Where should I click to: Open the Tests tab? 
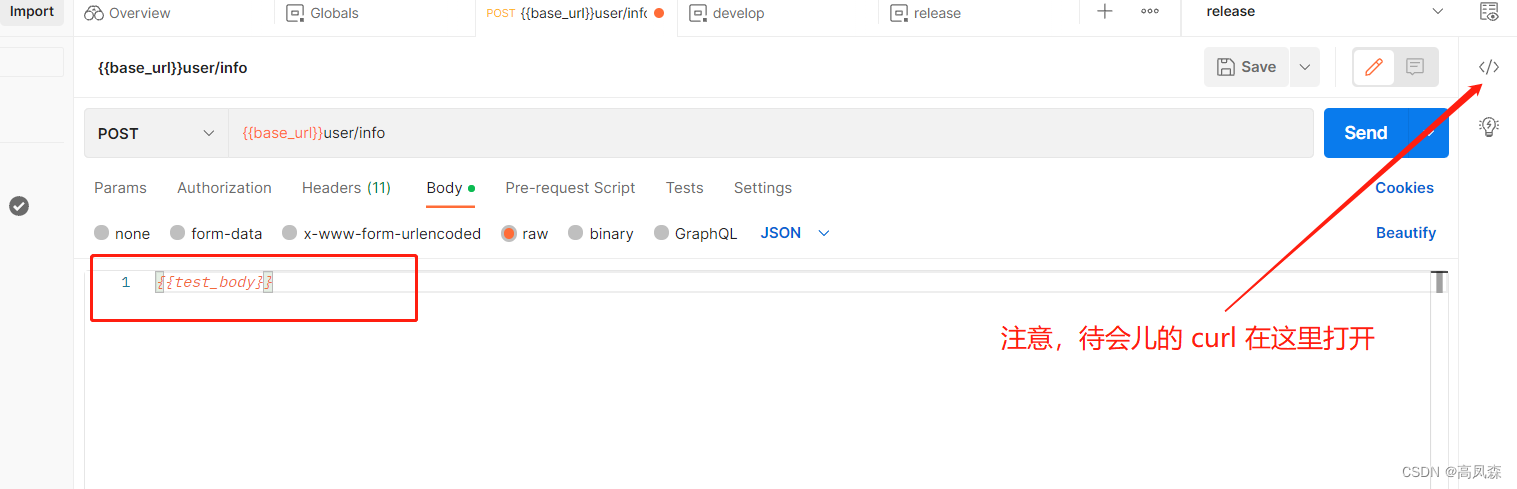click(684, 188)
